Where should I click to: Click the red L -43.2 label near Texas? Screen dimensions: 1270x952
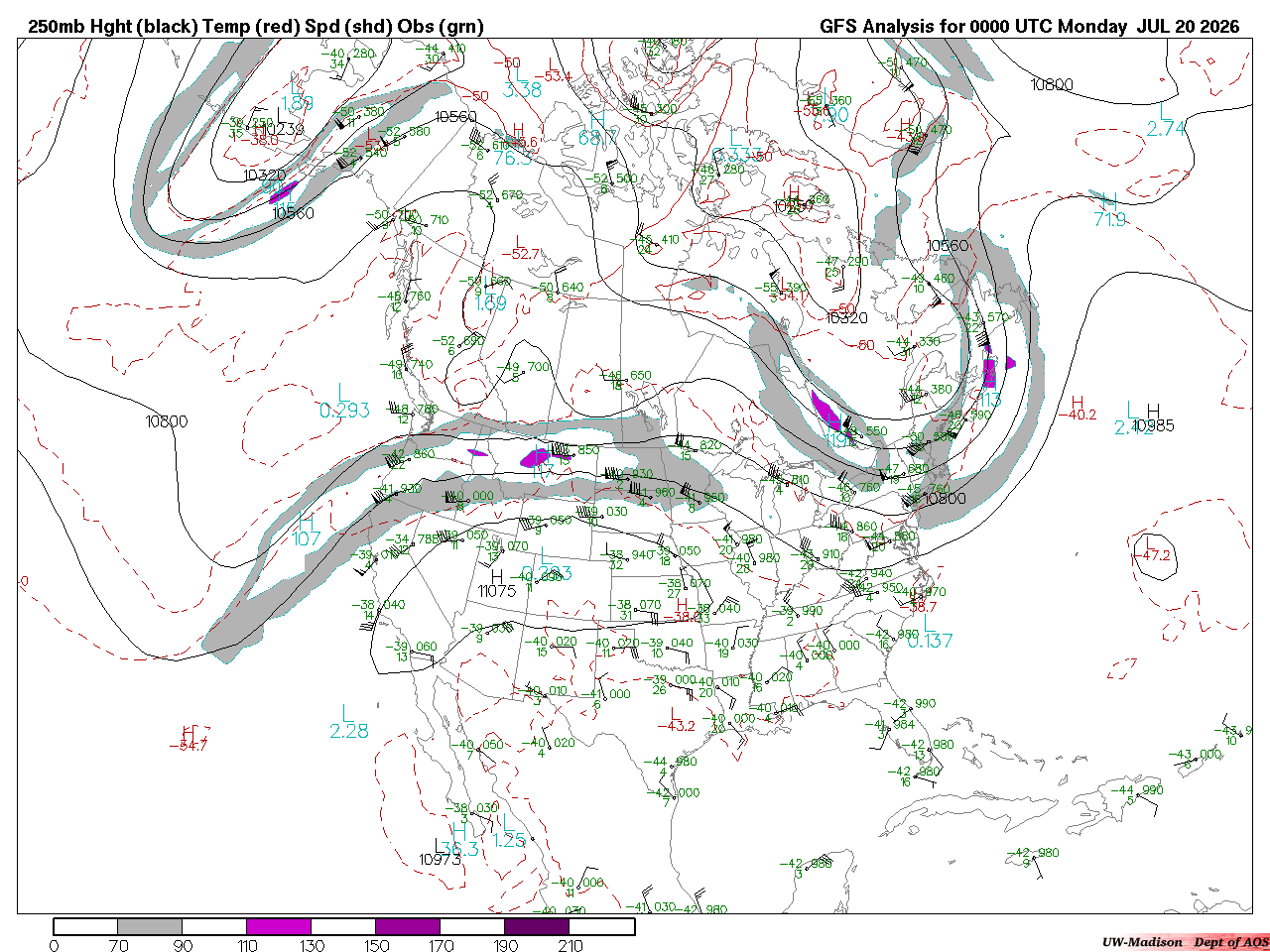click(x=676, y=720)
